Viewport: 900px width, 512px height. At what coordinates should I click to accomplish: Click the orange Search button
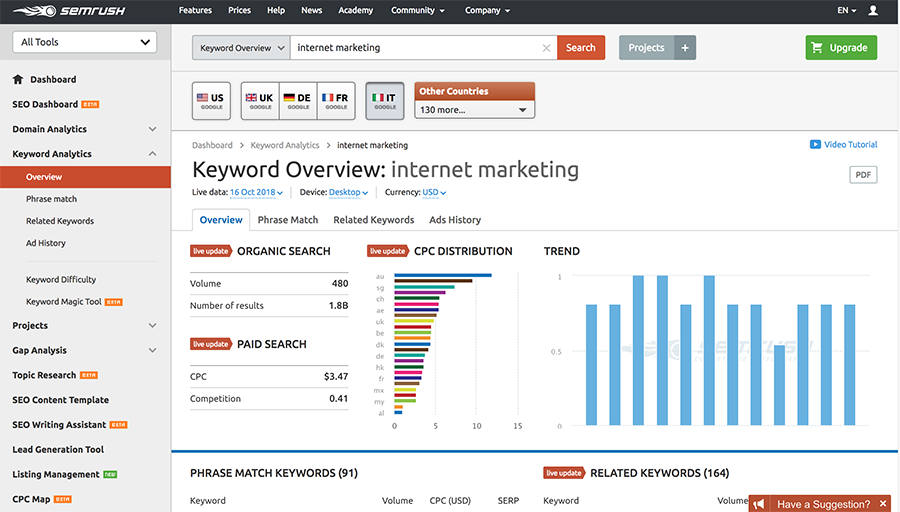(581, 48)
